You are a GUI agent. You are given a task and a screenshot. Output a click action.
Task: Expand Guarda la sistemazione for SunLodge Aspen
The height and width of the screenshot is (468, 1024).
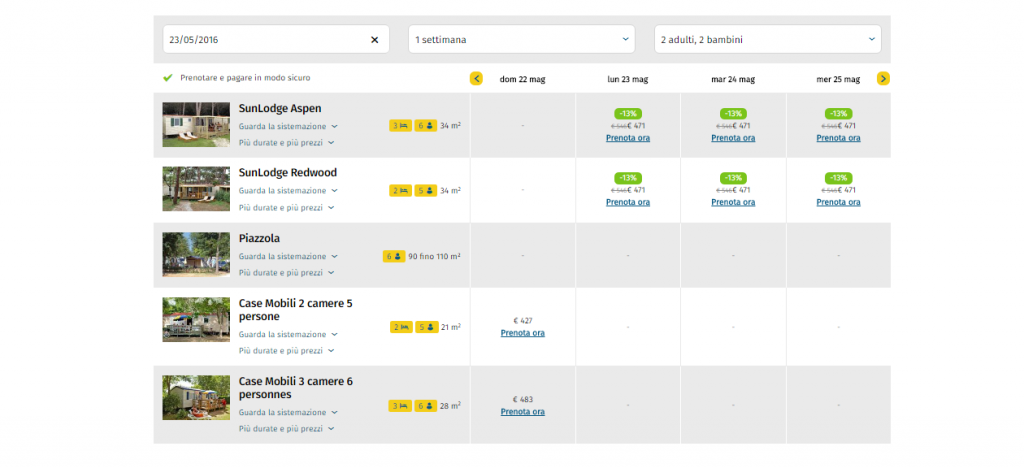[x=288, y=126]
